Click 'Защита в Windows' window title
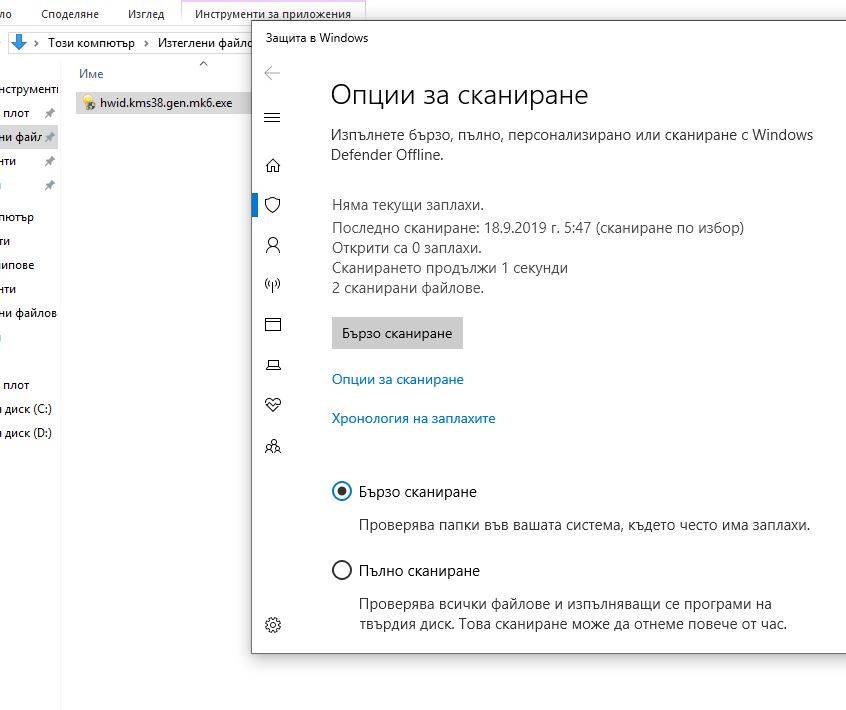This screenshot has height=710, width=846. pyautogui.click(x=317, y=38)
